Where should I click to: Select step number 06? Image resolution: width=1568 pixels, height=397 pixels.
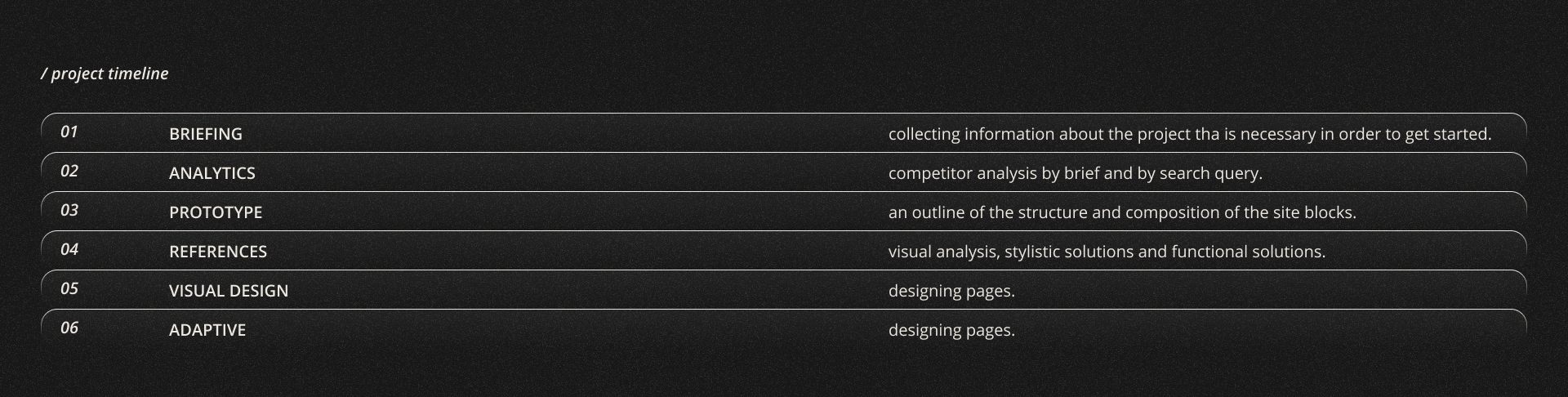(x=69, y=328)
